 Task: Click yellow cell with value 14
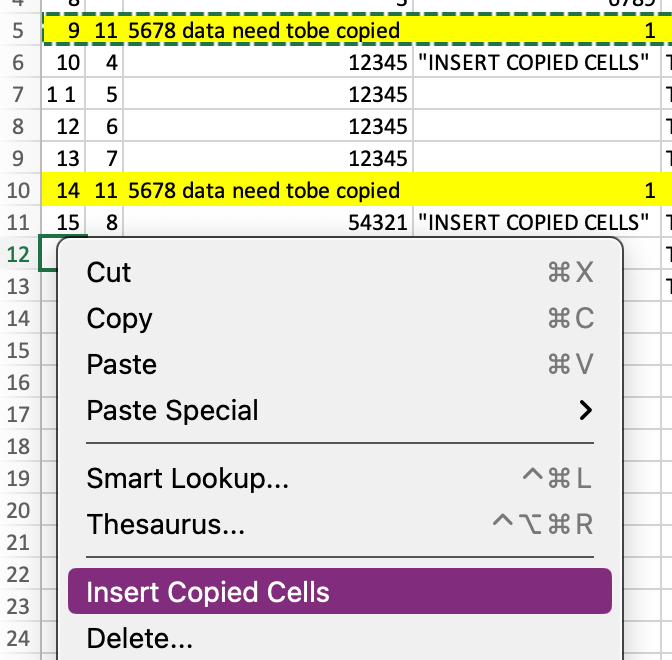coord(66,190)
